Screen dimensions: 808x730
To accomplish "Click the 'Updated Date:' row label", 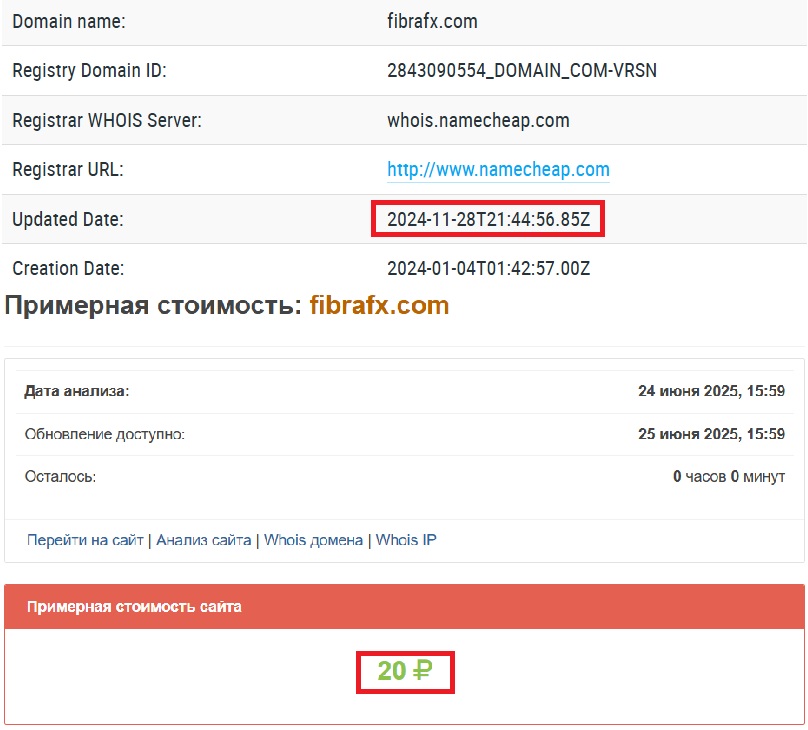I will [67, 219].
